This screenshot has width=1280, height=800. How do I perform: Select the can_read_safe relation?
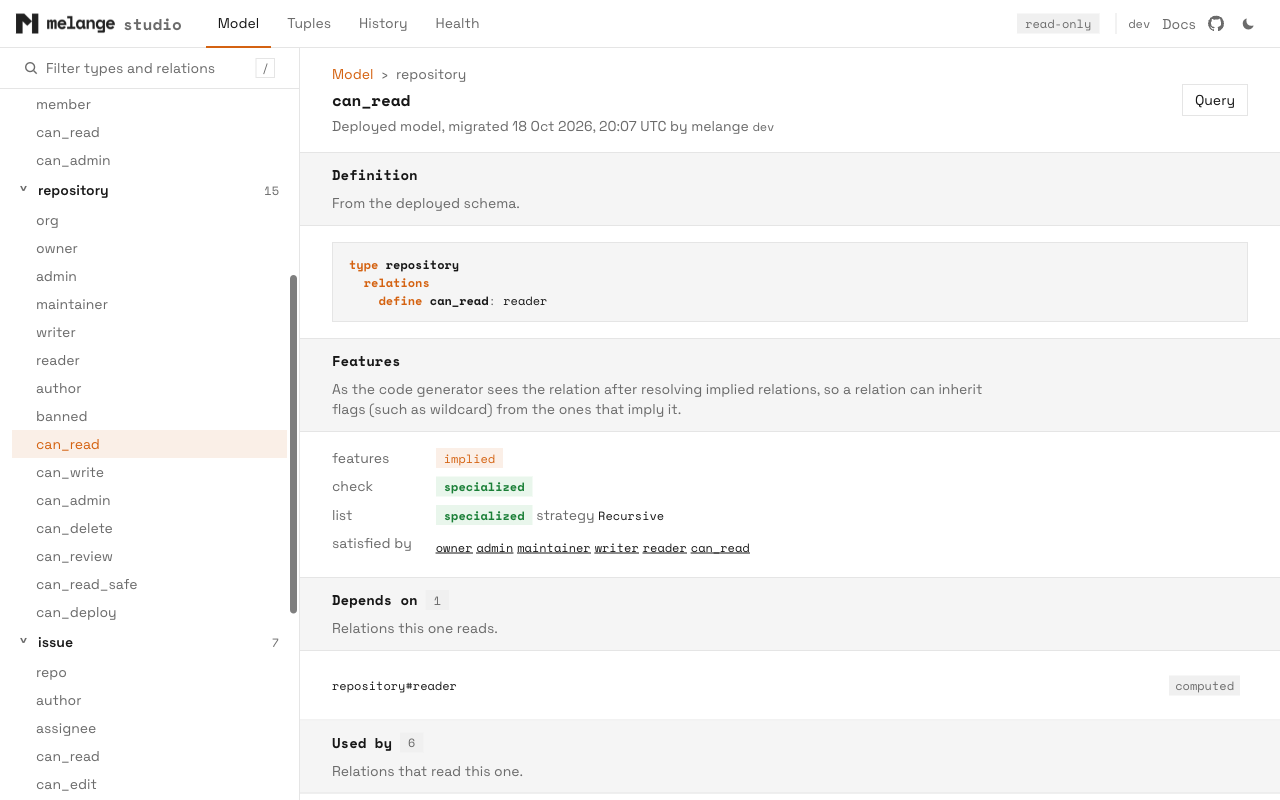tap(150, 584)
